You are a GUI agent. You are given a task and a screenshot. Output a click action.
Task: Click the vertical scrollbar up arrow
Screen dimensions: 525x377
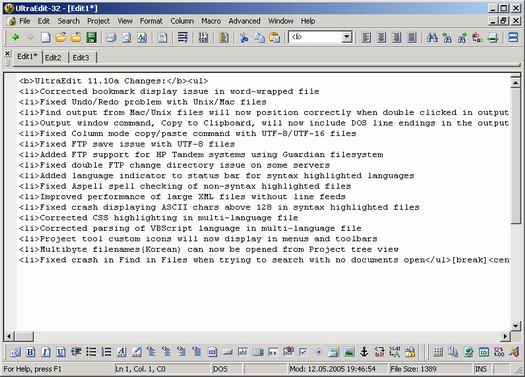pyautogui.click(x=515, y=82)
